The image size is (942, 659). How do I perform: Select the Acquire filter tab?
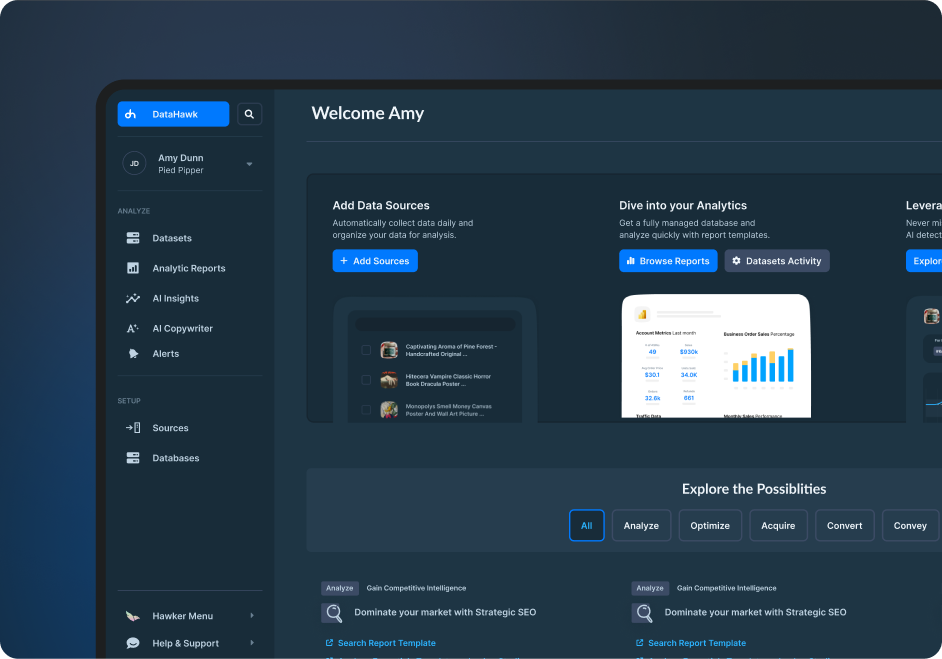click(x=778, y=526)
